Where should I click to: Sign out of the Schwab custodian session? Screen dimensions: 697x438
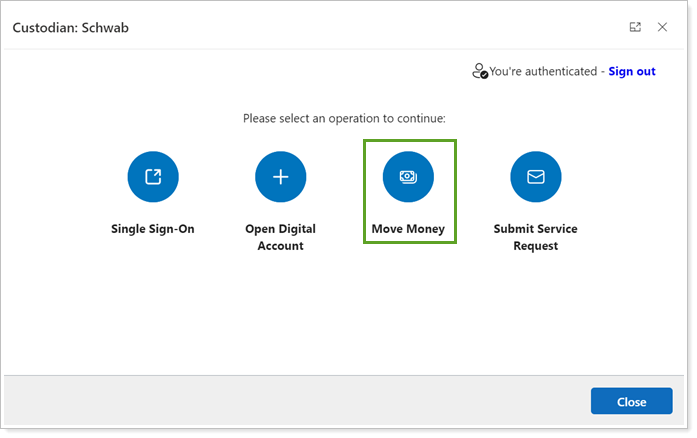point(632,72)
